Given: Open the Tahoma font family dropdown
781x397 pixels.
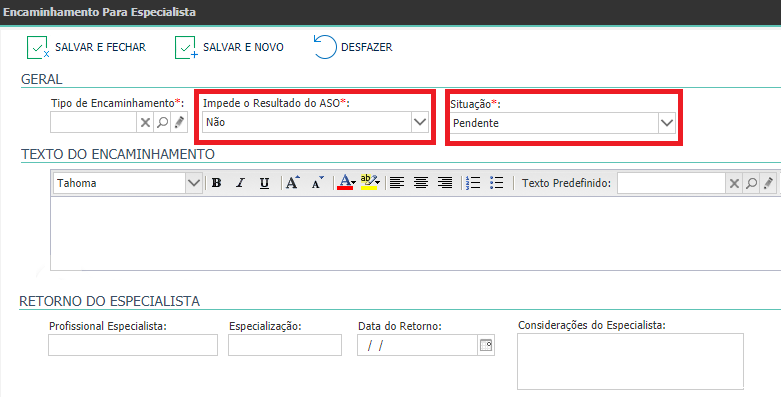Looking at the screenshot, I should coord(193,183).
